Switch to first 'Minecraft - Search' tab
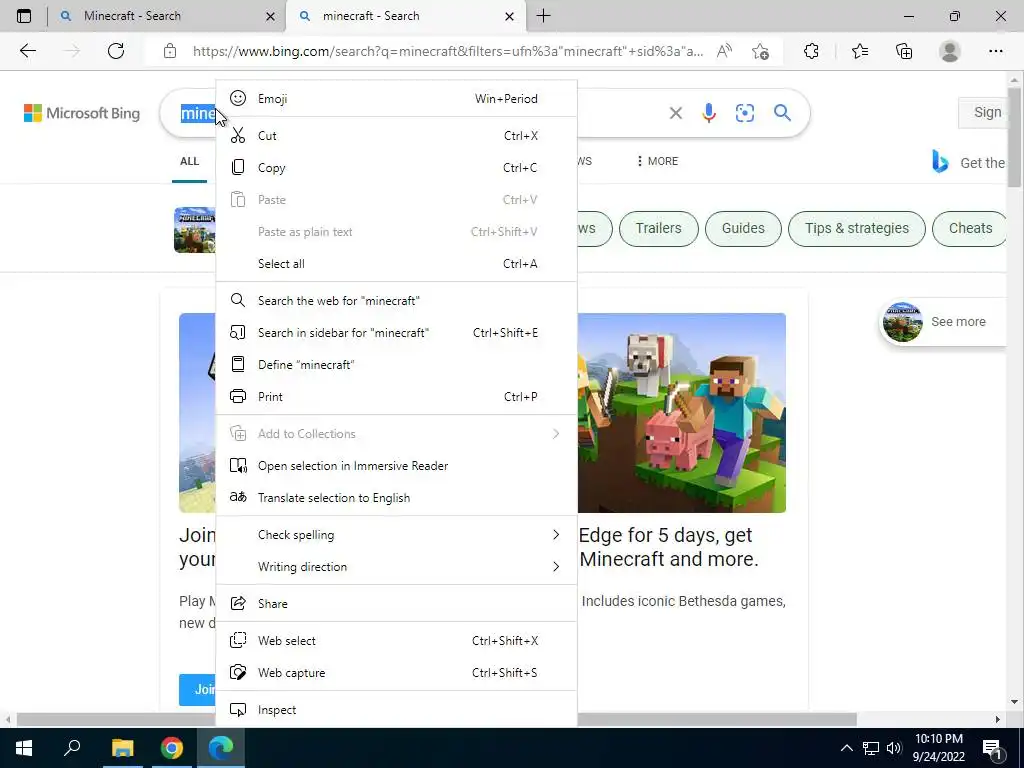 (167, 16)
